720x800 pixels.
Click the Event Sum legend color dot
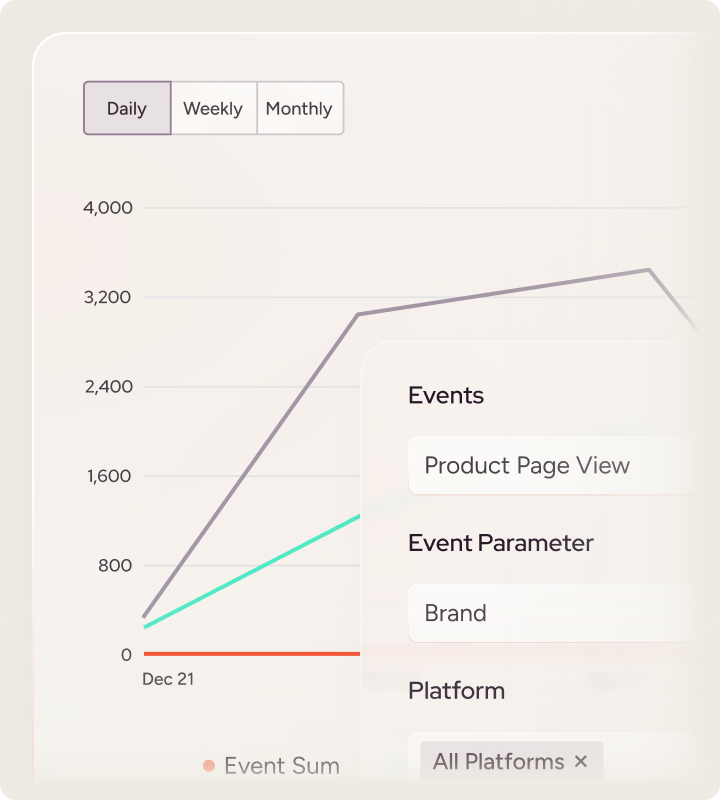[209, 766]
